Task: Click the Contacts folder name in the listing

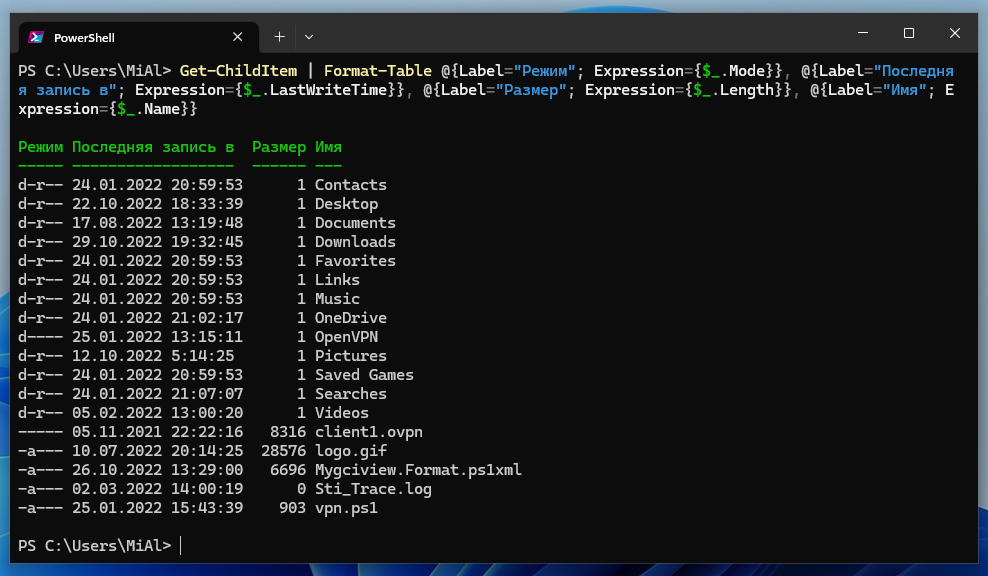Action: point(350,185)
